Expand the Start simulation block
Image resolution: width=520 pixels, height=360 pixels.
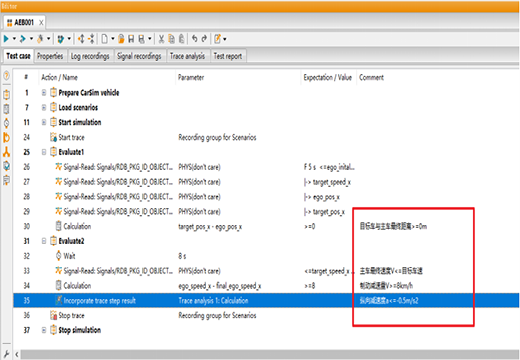[44, 122]
